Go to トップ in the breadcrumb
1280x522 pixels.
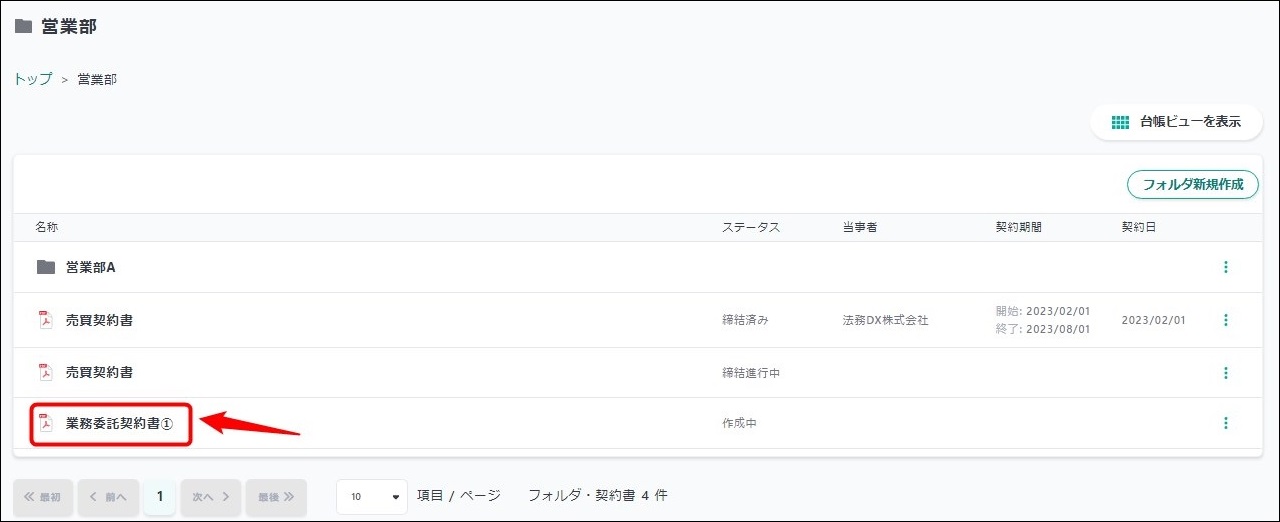click(33, 79)
